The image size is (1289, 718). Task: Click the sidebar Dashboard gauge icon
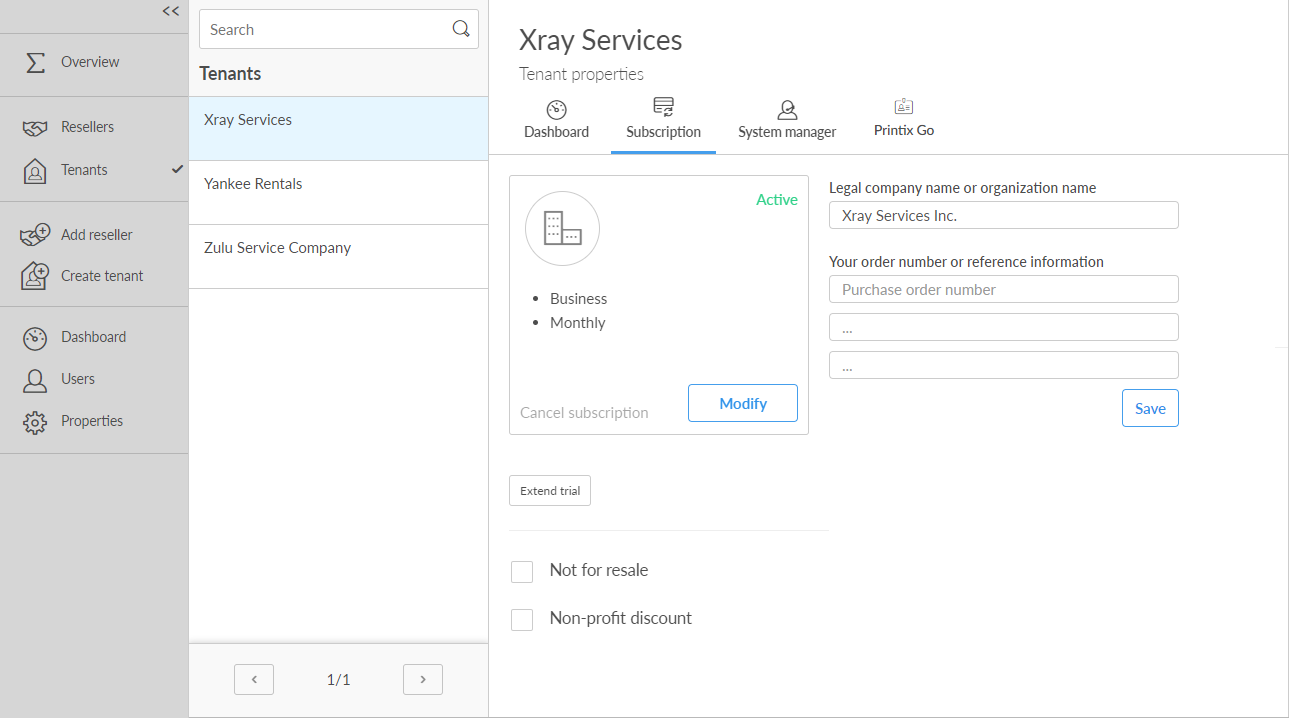[35, 338]
